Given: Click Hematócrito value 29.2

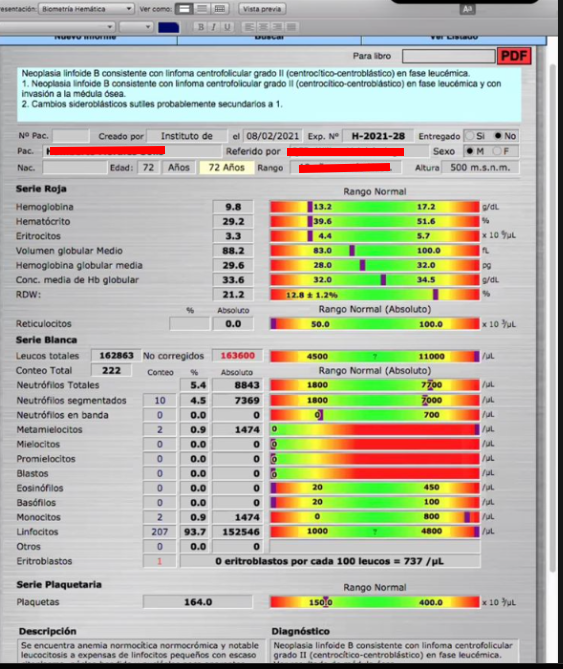Looking at the screenshot, I should (233, 221).
